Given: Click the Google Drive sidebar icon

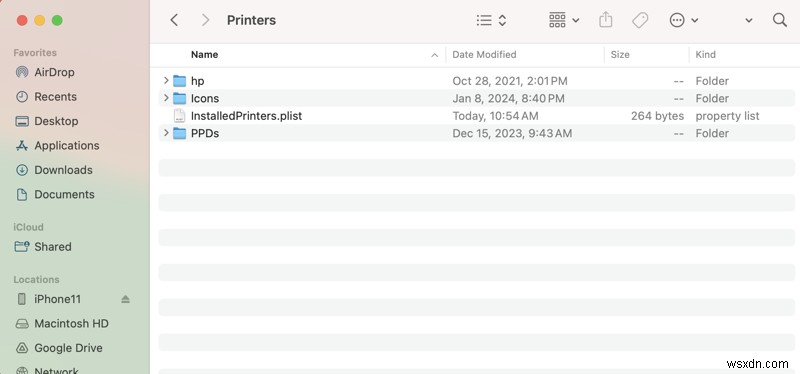Looking at the screenshot, I should [x=22, y=348].
